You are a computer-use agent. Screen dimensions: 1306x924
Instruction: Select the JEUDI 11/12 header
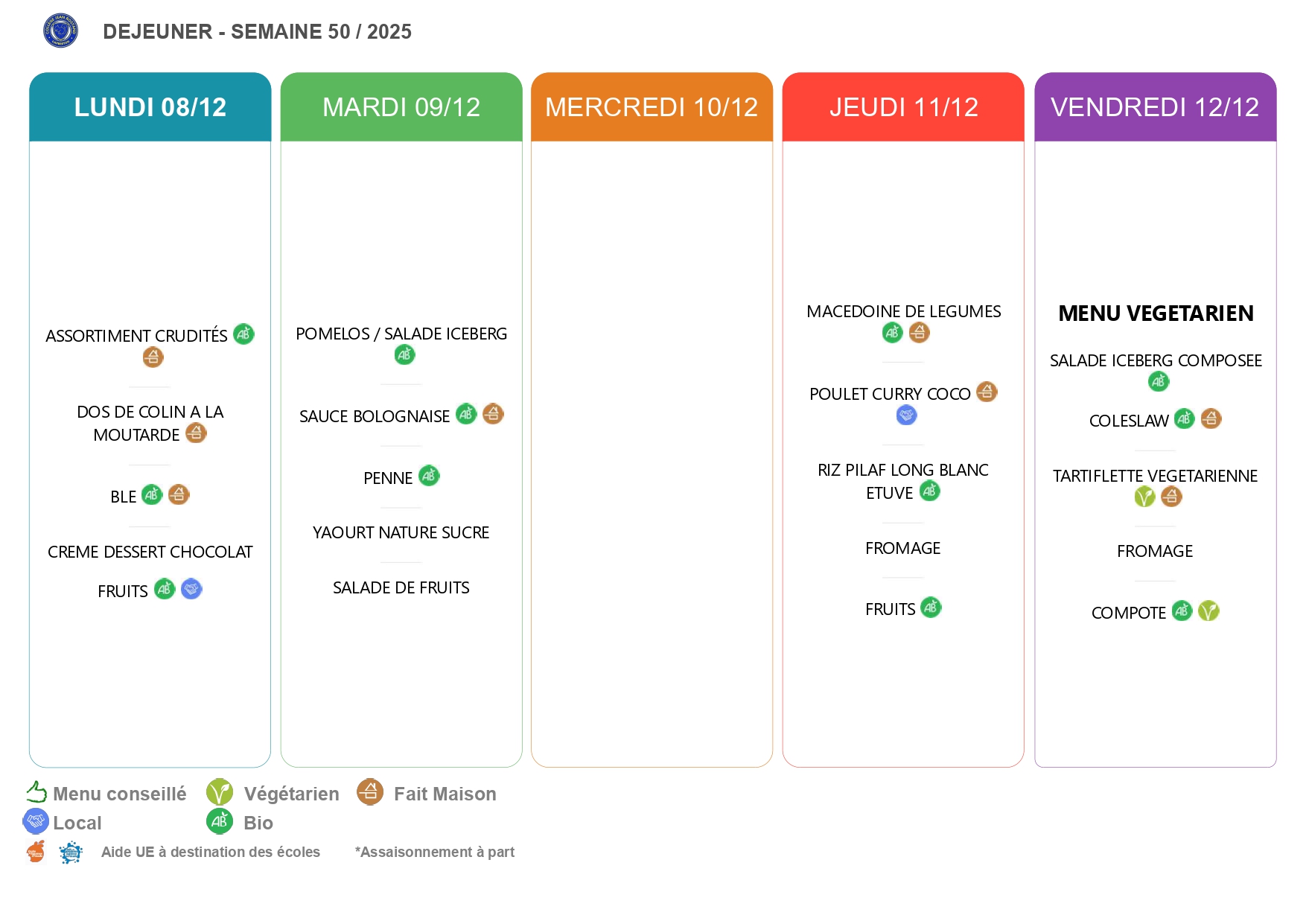pos(903,107)
